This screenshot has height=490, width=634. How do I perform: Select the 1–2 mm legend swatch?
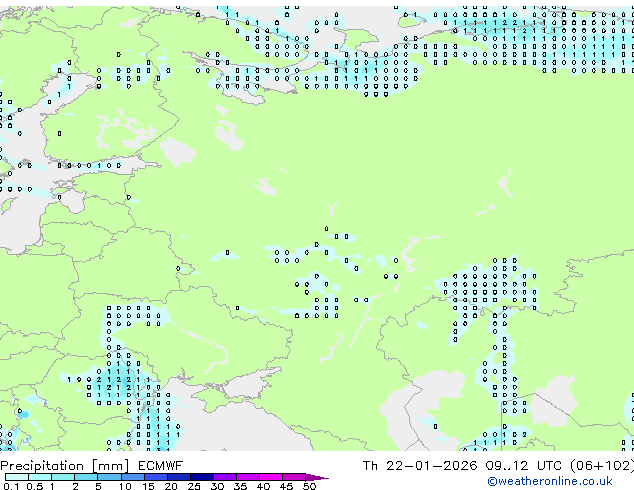(x=63, y=477)
